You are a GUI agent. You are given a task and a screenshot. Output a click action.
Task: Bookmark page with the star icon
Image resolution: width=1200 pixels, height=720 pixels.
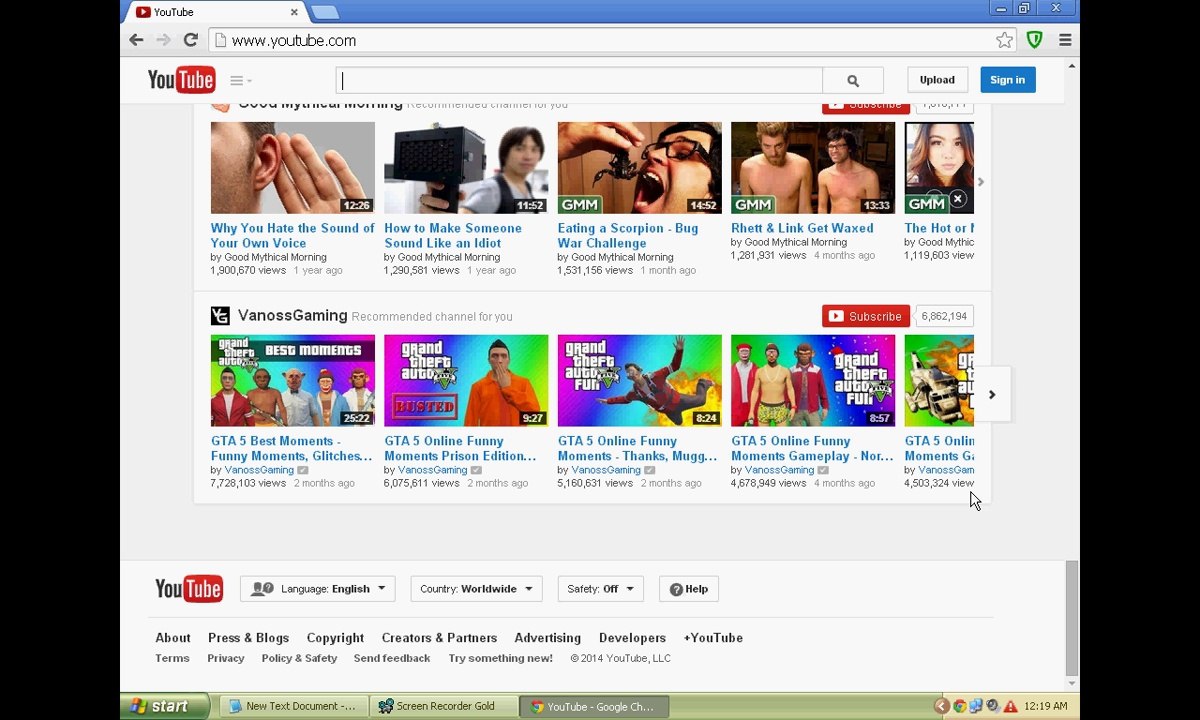coord(1004,40)
